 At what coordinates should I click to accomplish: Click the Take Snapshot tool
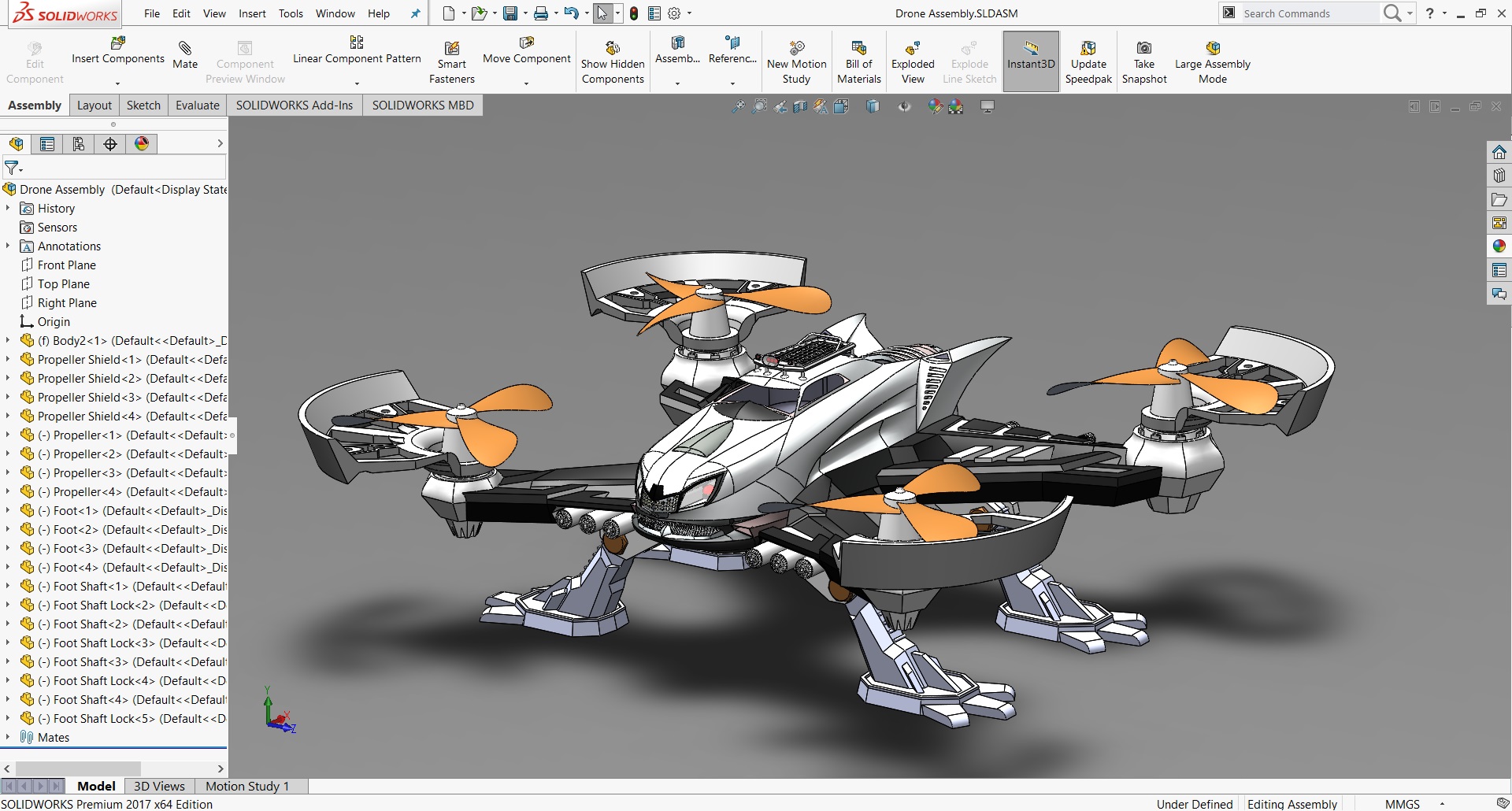point(1144,59)
